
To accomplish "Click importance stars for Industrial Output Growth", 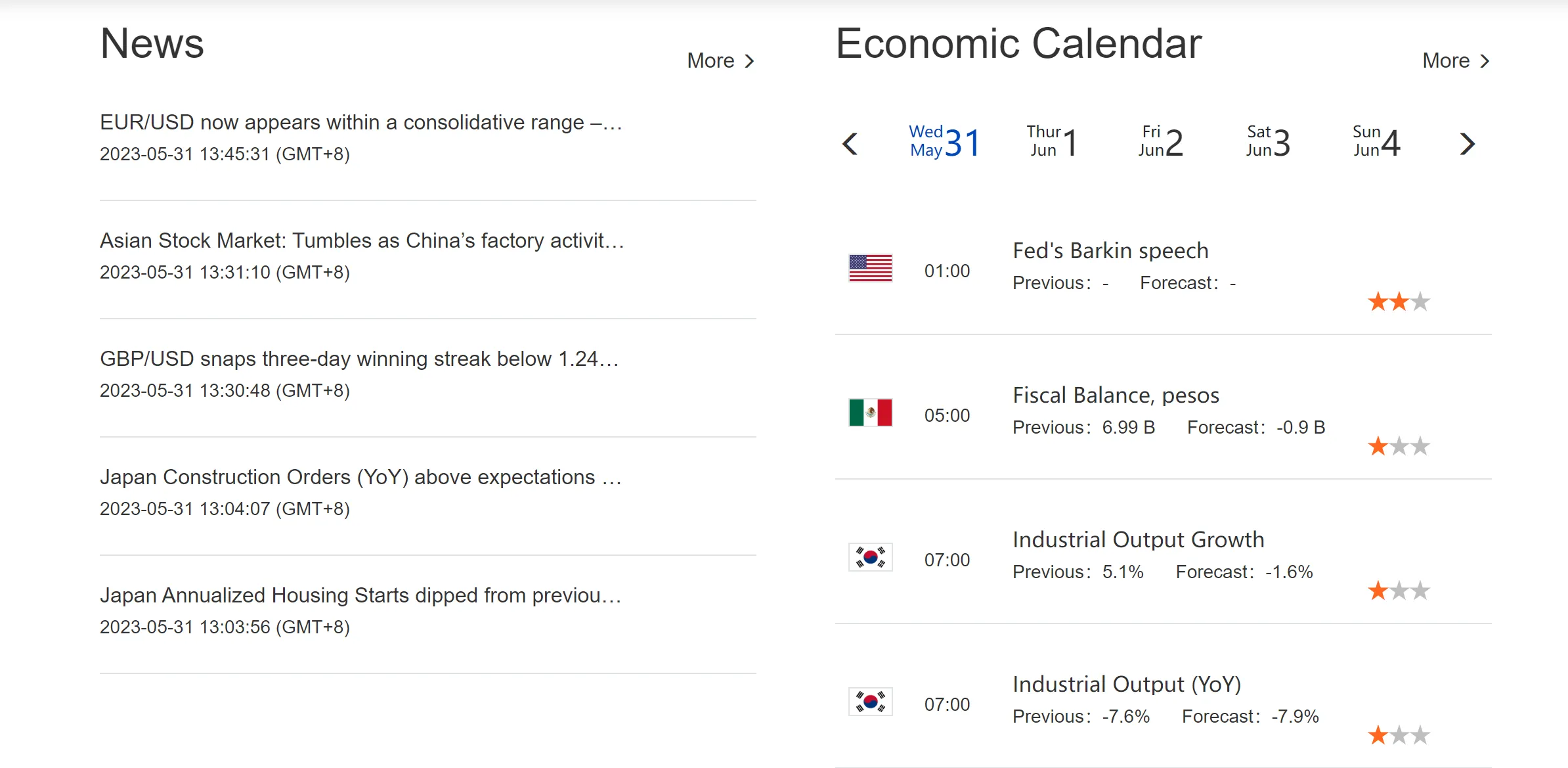I will (1399, 591).
